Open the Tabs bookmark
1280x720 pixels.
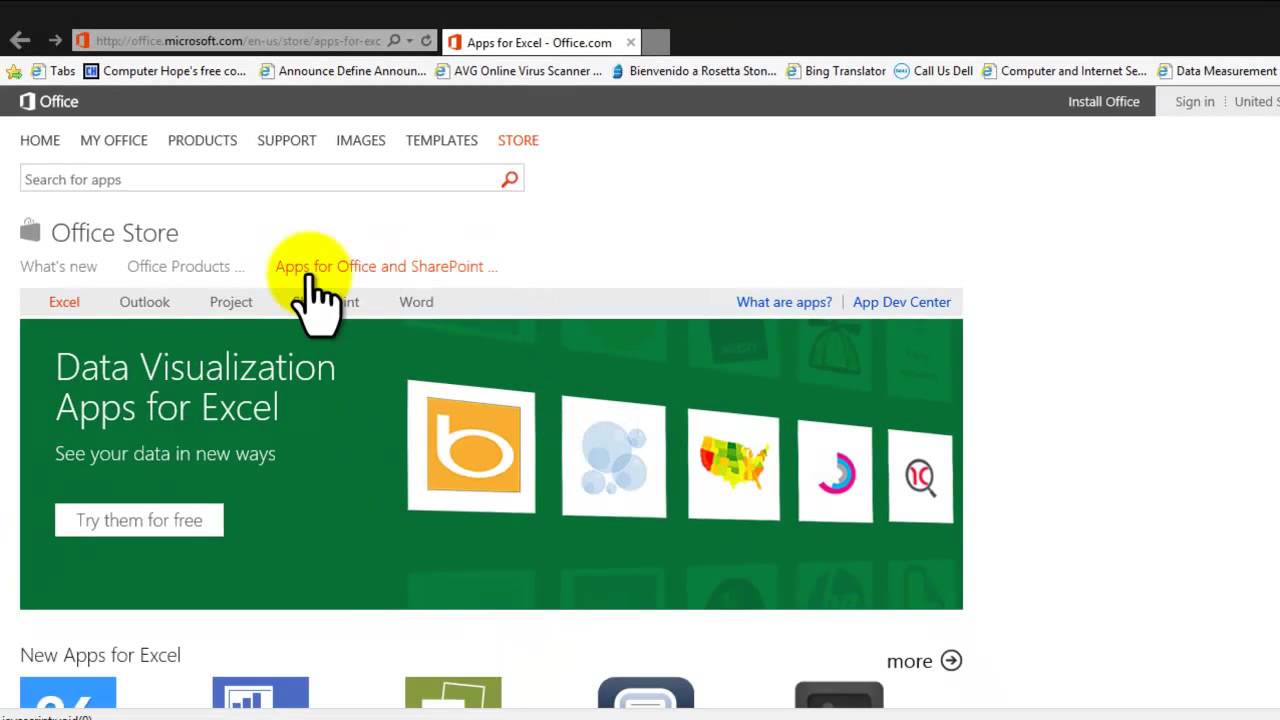pyautogui.click(x=54, y=71)
